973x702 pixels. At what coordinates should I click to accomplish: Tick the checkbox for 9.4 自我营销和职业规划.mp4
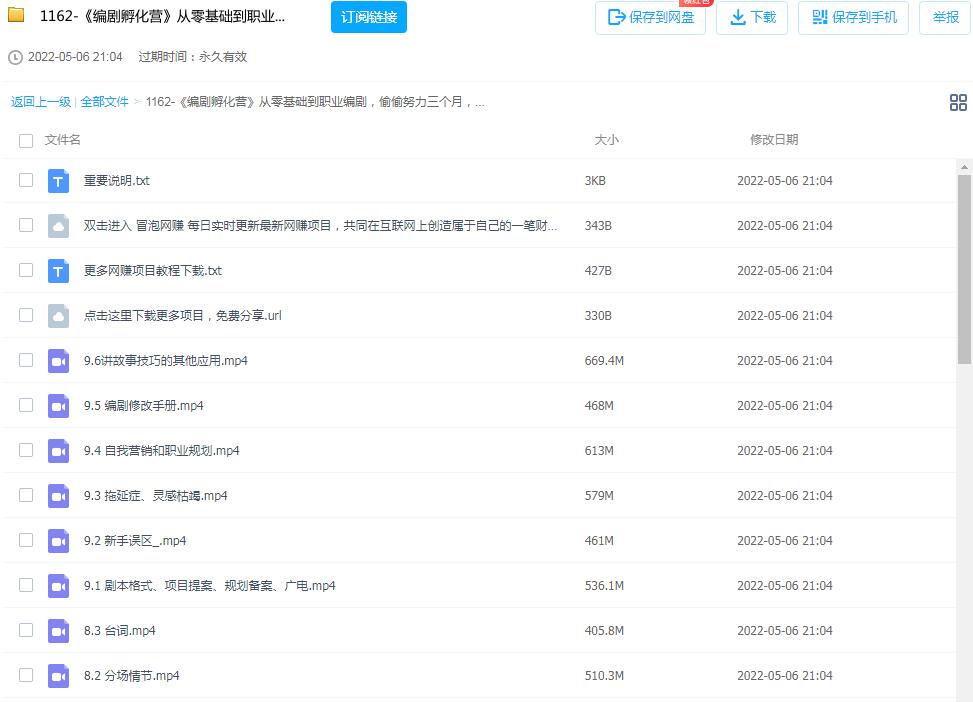point(26,450)
